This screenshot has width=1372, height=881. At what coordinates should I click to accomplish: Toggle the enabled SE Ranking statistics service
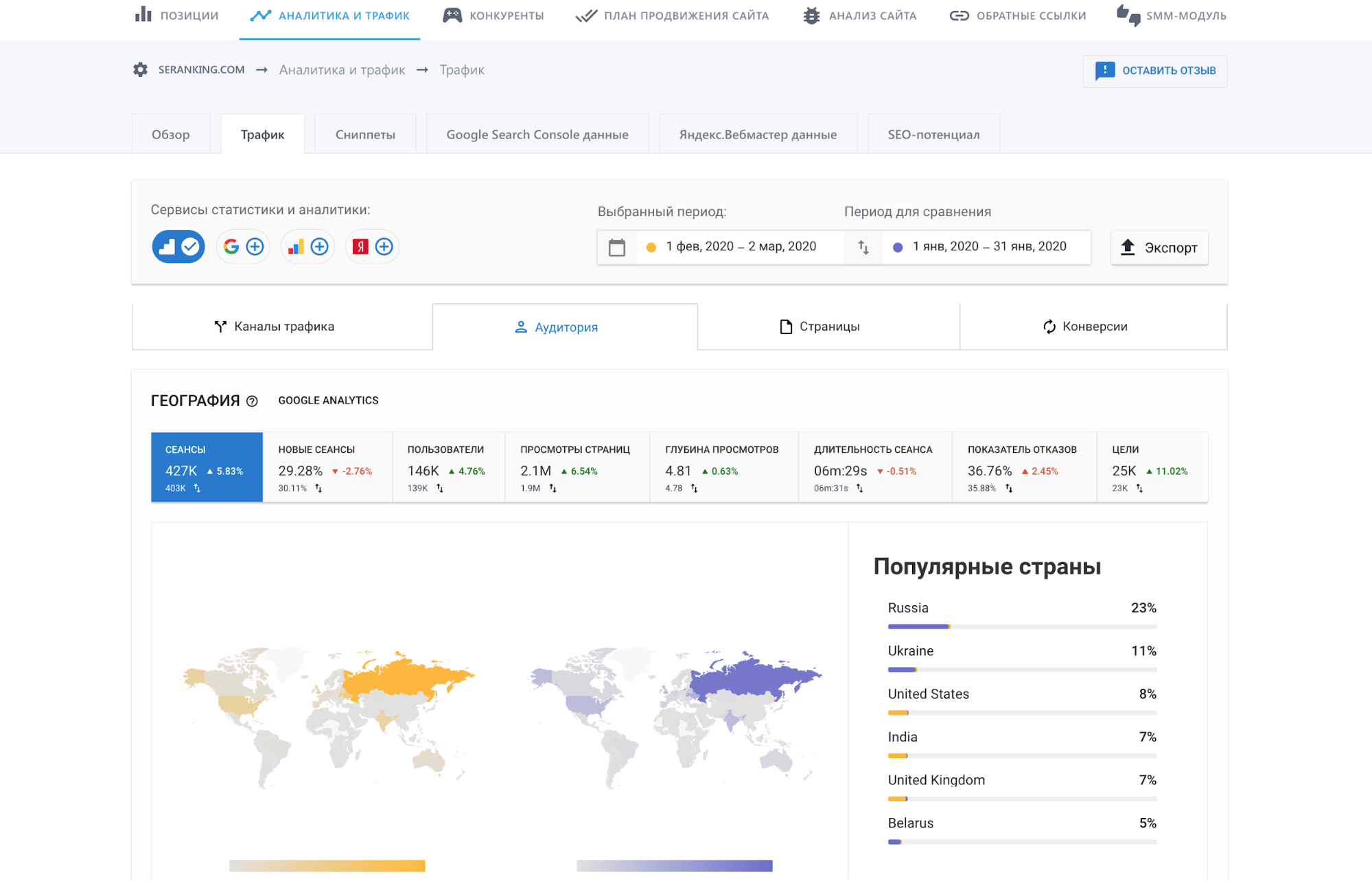[x=178, y=246]
